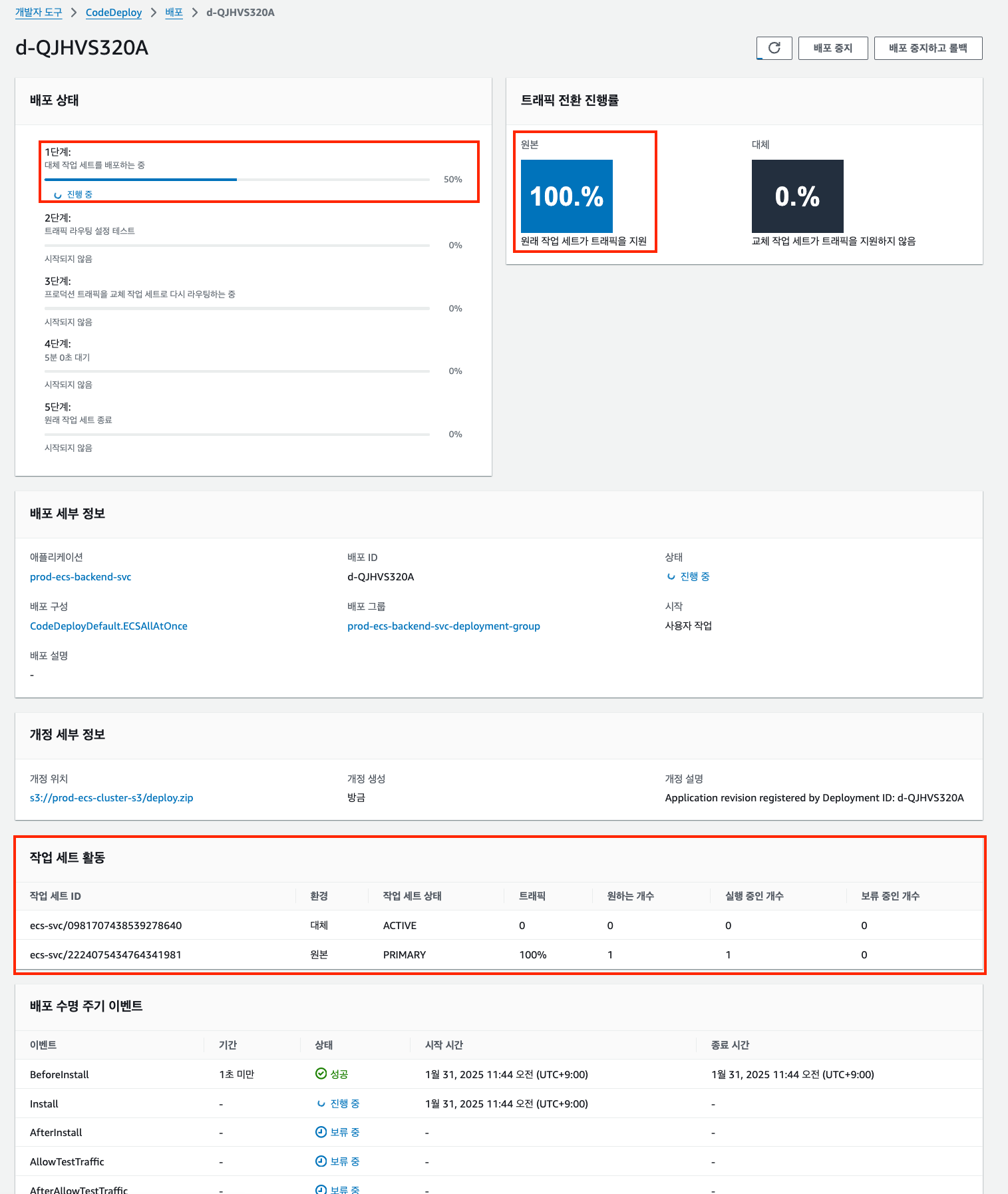The width and height of the screenshot is (1008, 1194).
Task: Click the blue 100.% 원본 traffic box
Action: [567, 196]
